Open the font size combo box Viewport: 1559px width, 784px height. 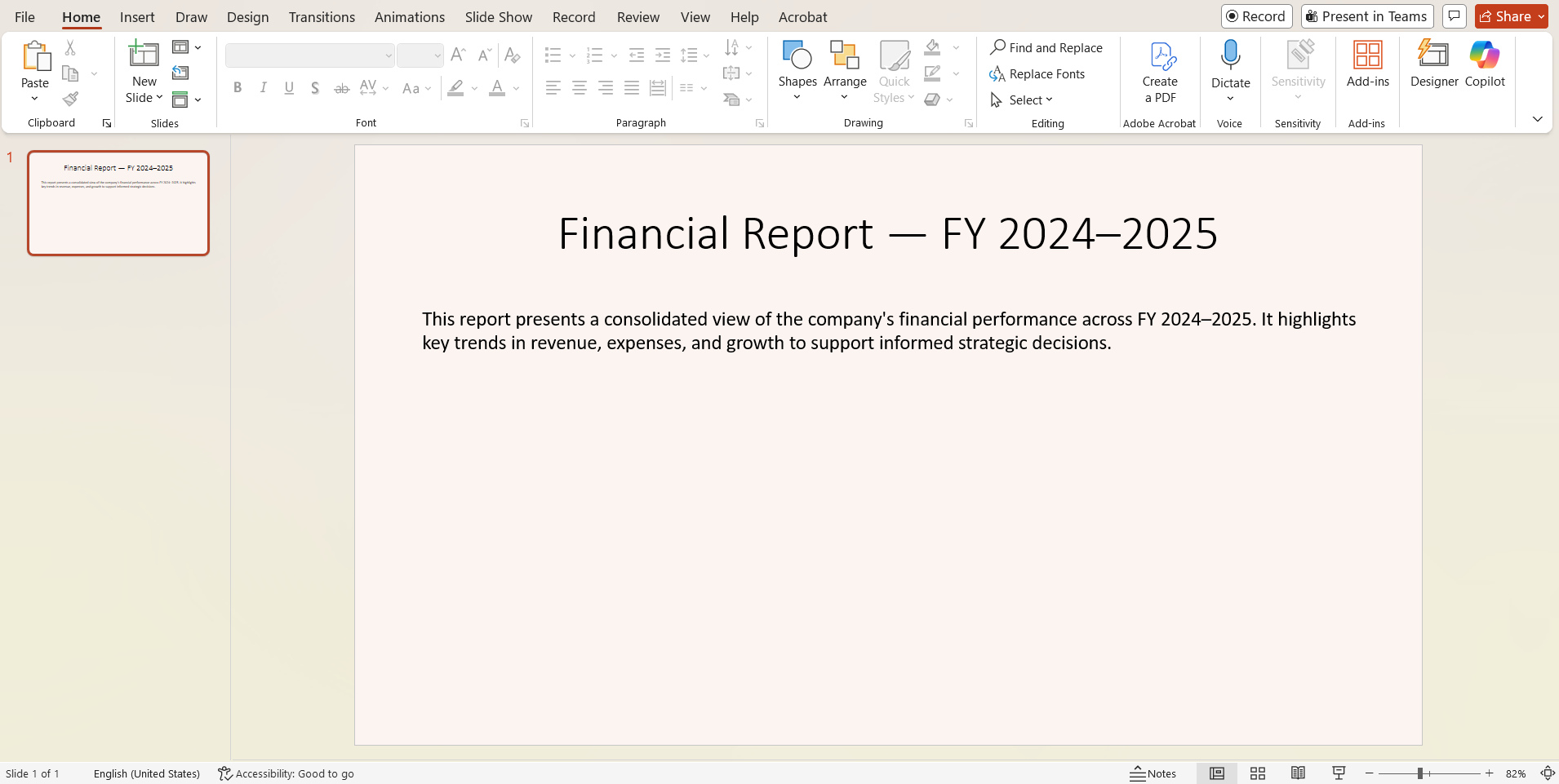pyautogui.click(x=420, y=55)
